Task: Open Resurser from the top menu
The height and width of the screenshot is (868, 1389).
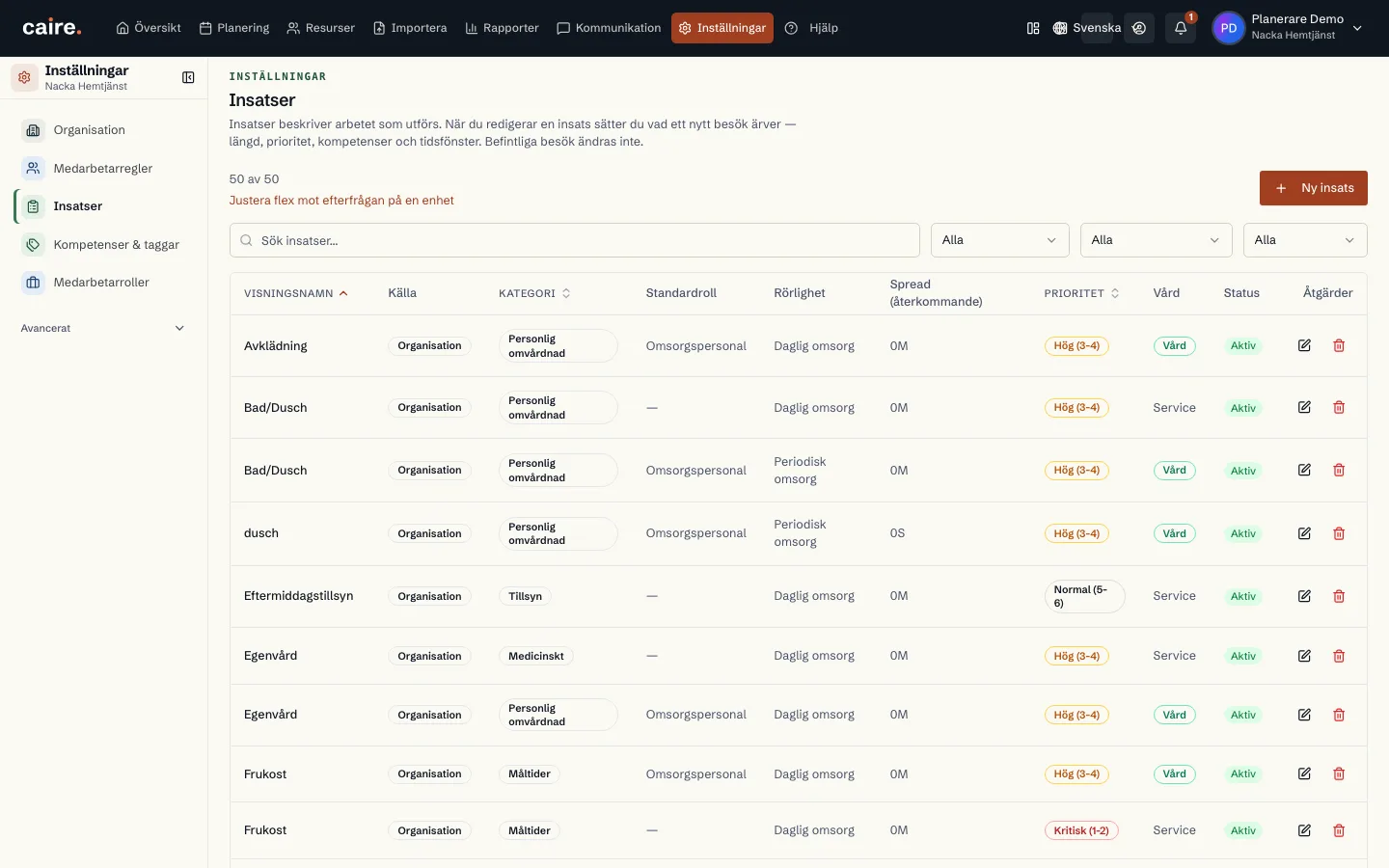Action: [321, 28]
